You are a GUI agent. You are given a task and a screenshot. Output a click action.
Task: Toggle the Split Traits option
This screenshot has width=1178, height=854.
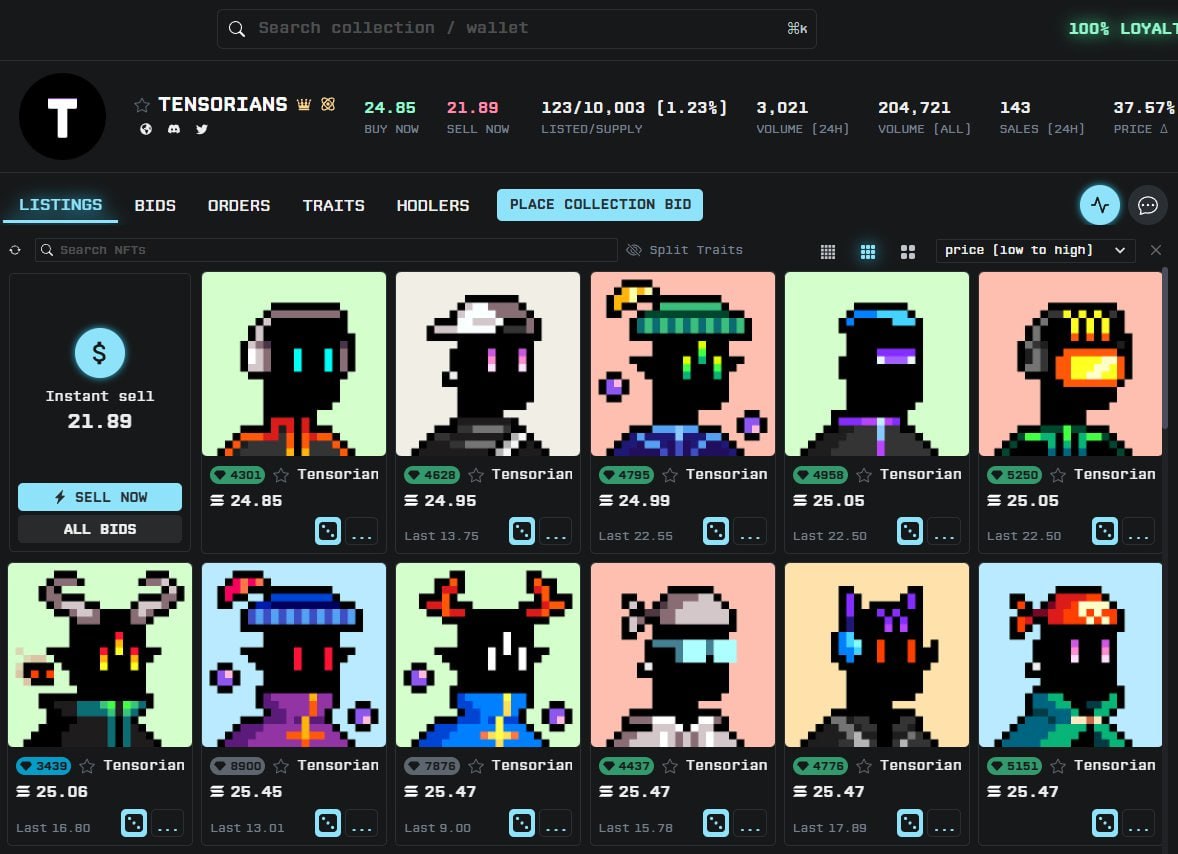[x=684, y=250]
